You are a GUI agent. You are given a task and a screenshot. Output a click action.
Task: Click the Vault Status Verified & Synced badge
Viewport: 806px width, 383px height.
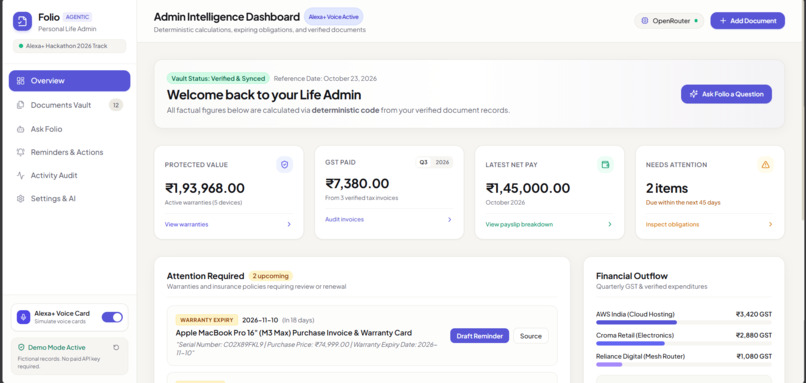(218, 78)
